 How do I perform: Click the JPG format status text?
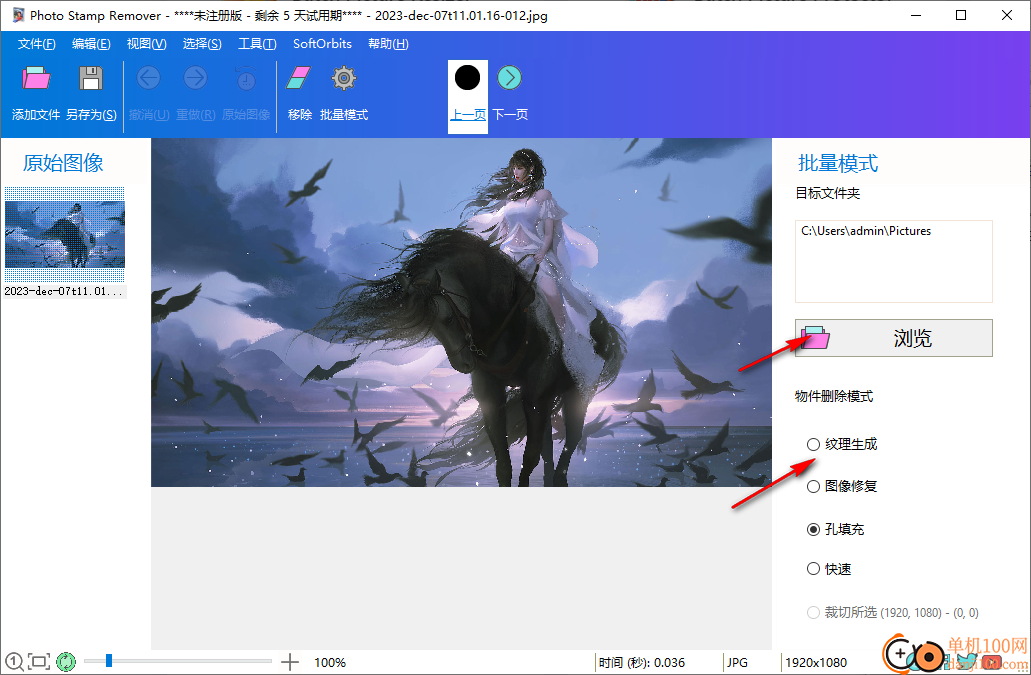click(x=737, y=663)
